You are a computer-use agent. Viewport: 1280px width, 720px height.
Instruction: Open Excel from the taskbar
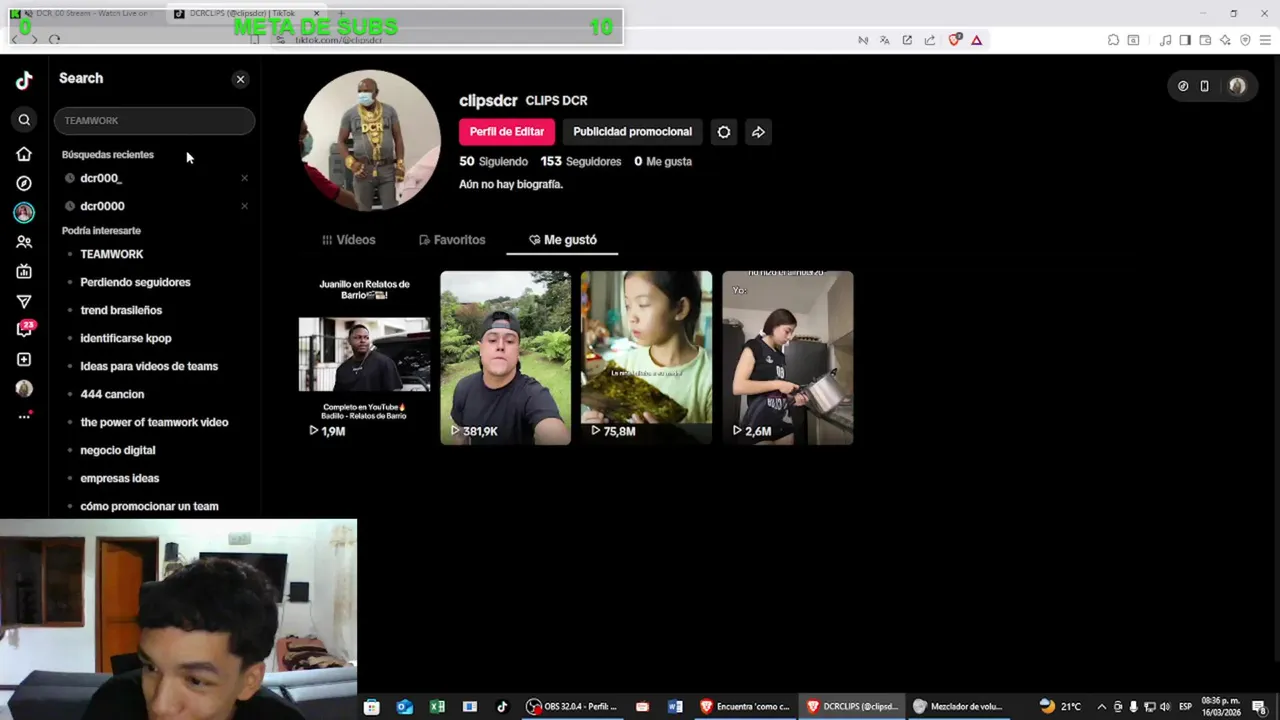coord(437,706)
